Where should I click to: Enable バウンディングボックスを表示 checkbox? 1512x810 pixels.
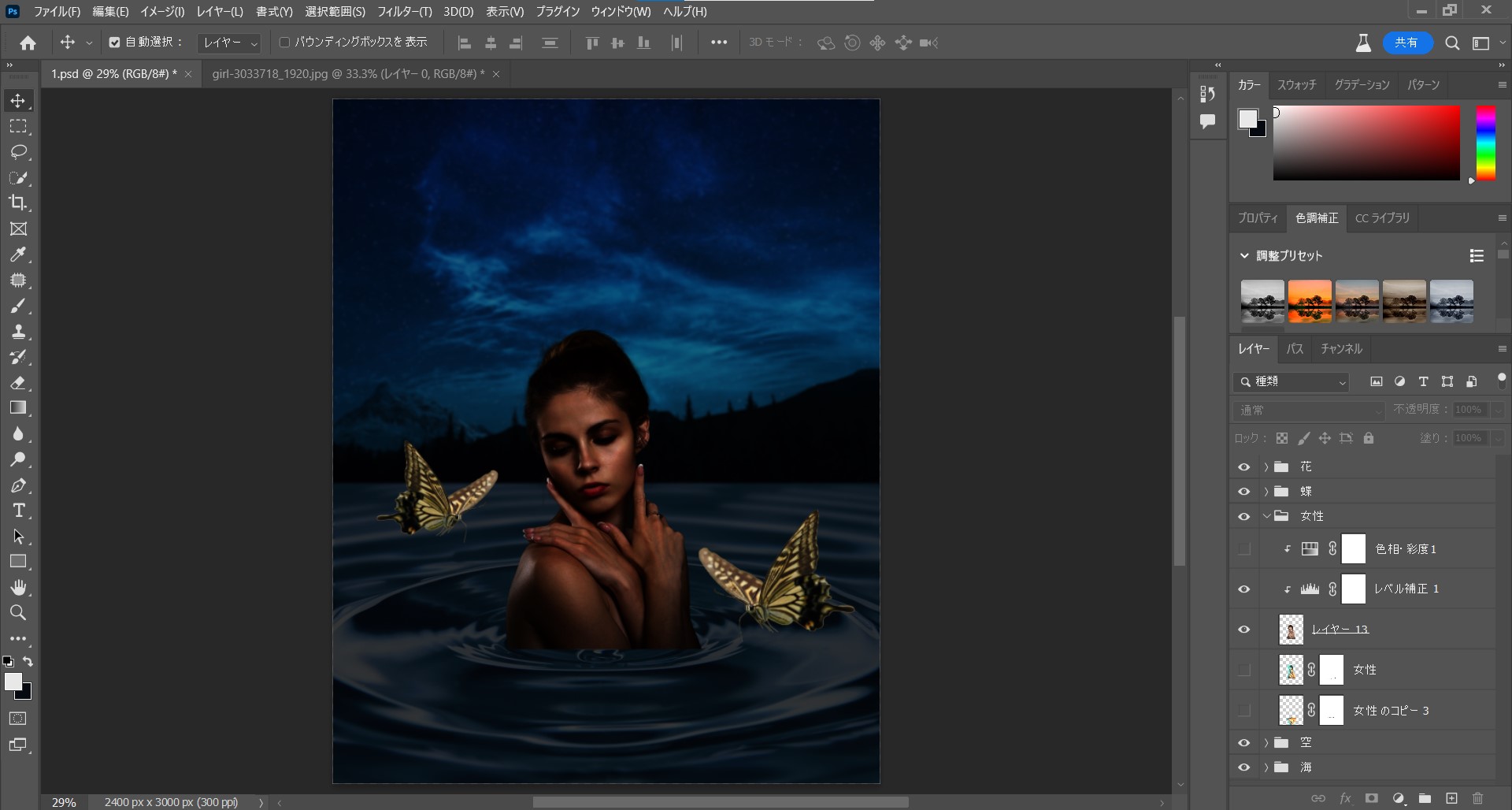[x=284, y=43]
